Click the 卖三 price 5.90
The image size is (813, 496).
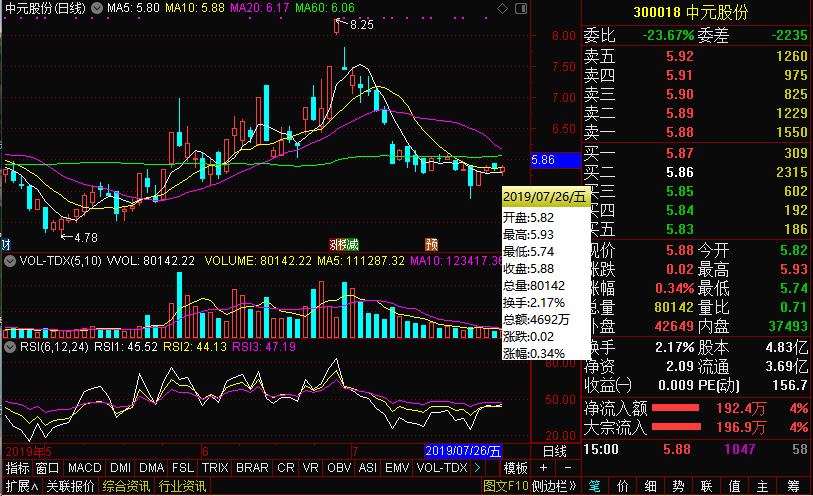(x=680, y=94)
